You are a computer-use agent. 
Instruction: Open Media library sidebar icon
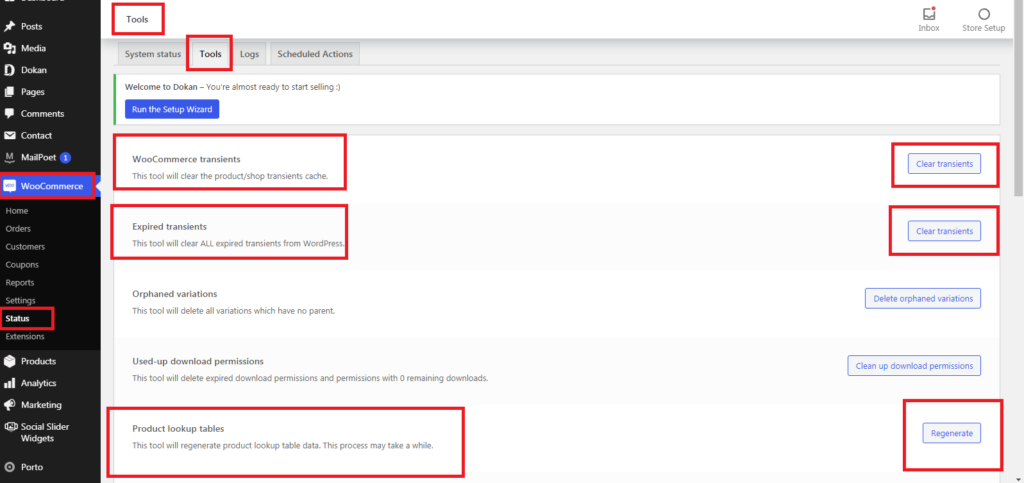[x=10, y=48]
